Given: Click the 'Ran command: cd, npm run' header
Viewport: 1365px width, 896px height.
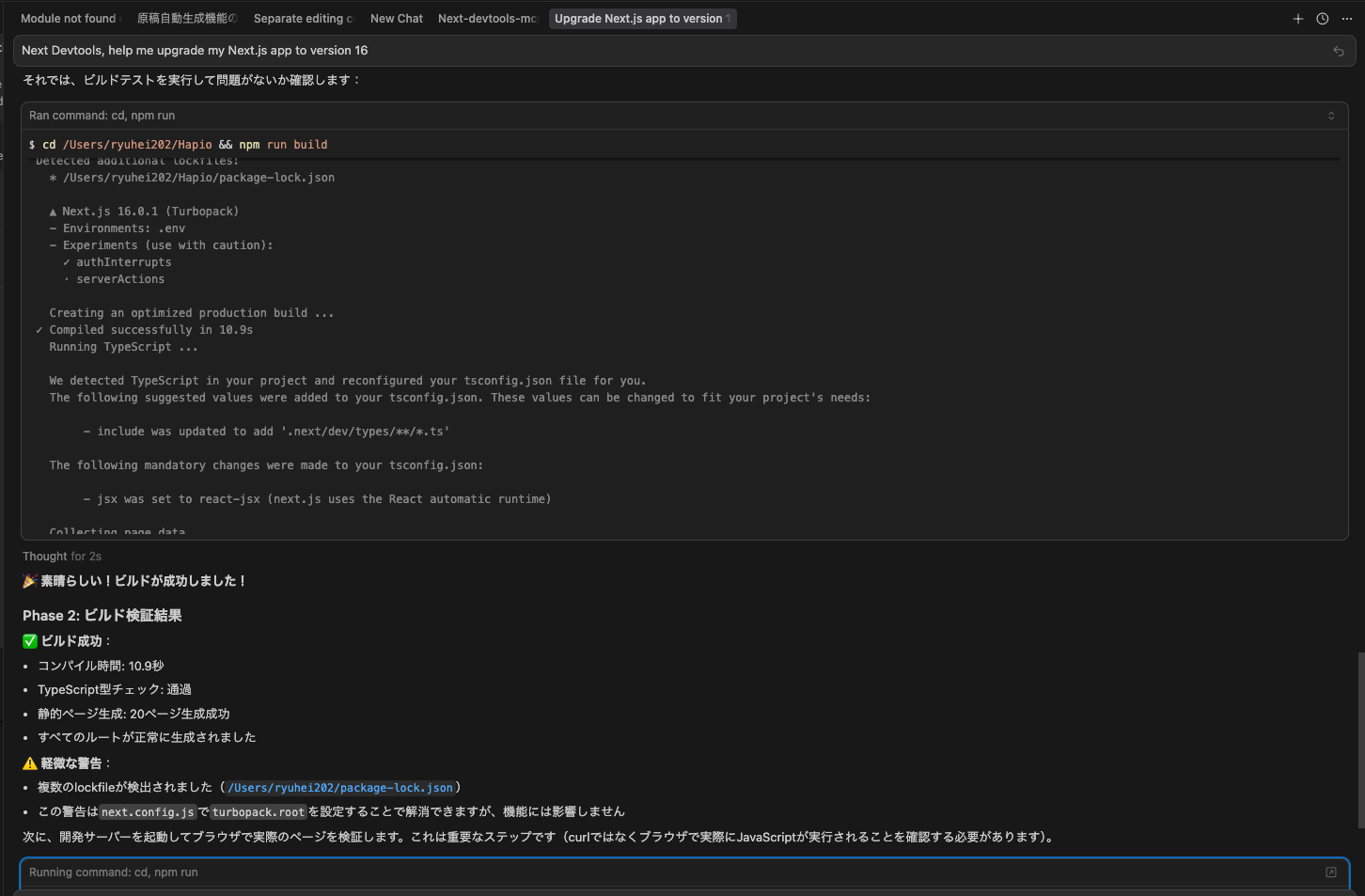Looking at the screenshot, I should [684, 116].
